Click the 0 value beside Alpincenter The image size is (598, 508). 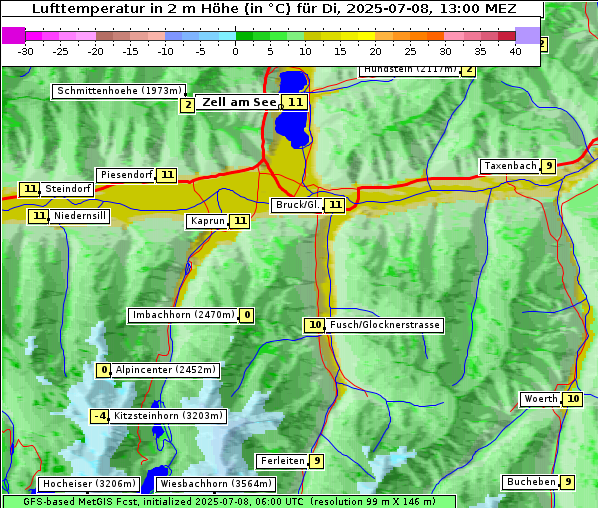tap(104, 370)
